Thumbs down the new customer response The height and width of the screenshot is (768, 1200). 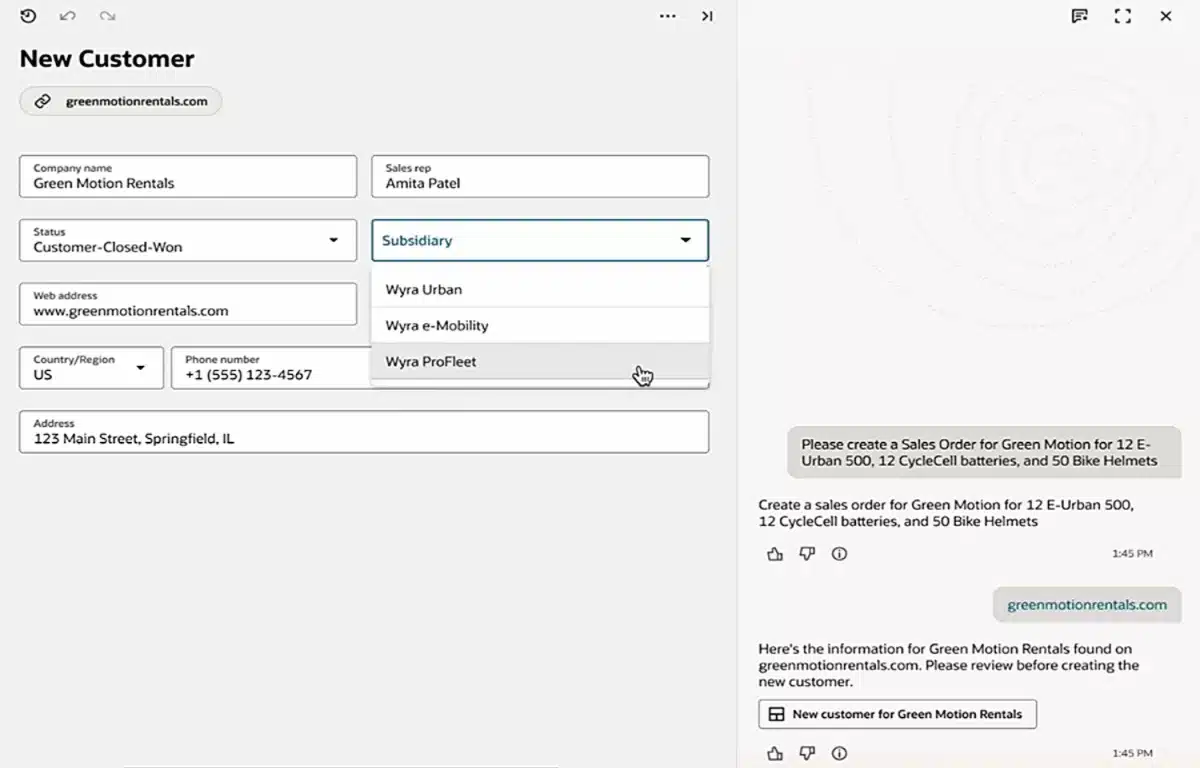[x=807, y=753]
